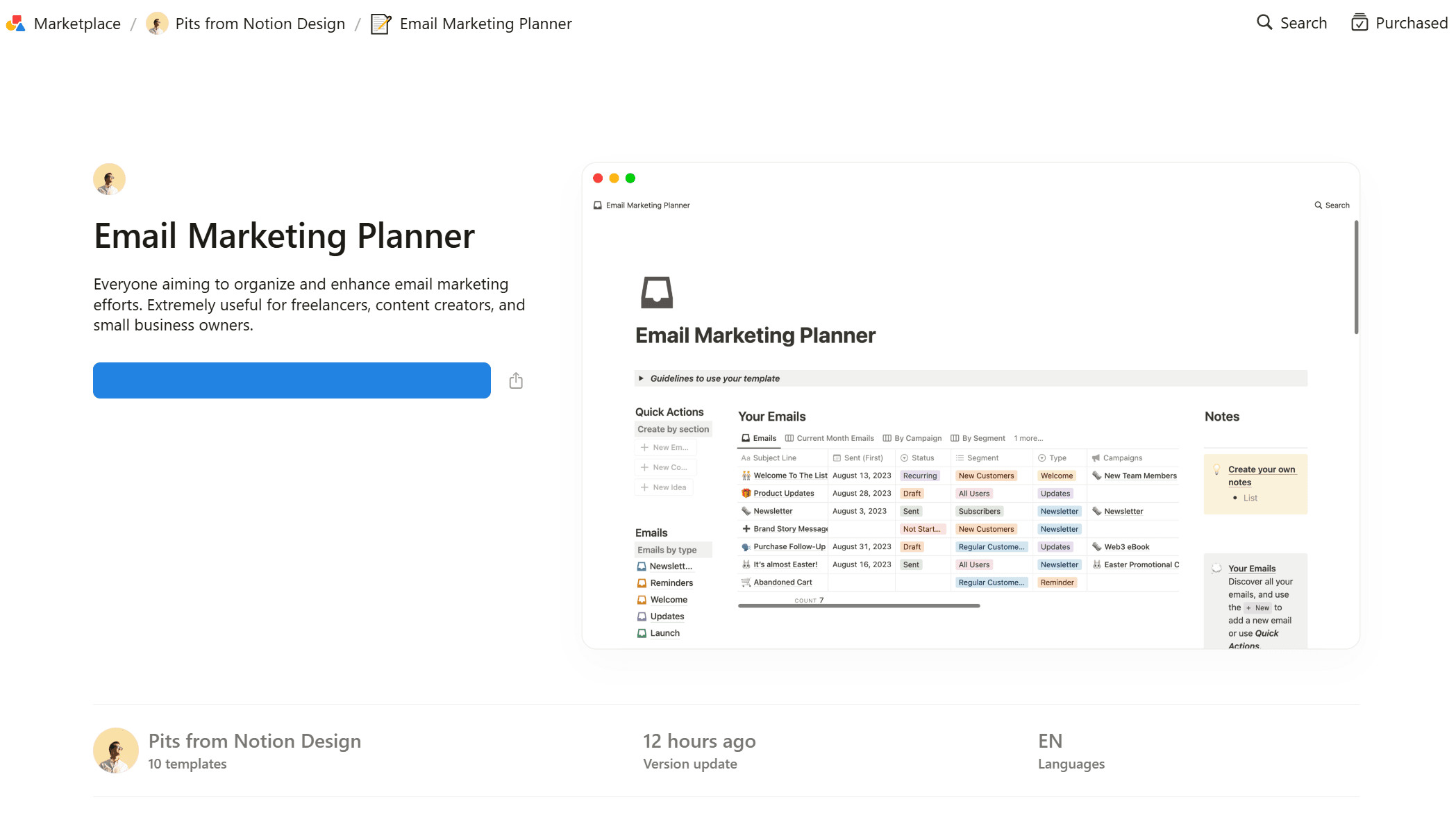Image resolution: width=1456 pixels, height=822 pixels.
Task: Click the green window dot in preview
Action: click(630, 178)
